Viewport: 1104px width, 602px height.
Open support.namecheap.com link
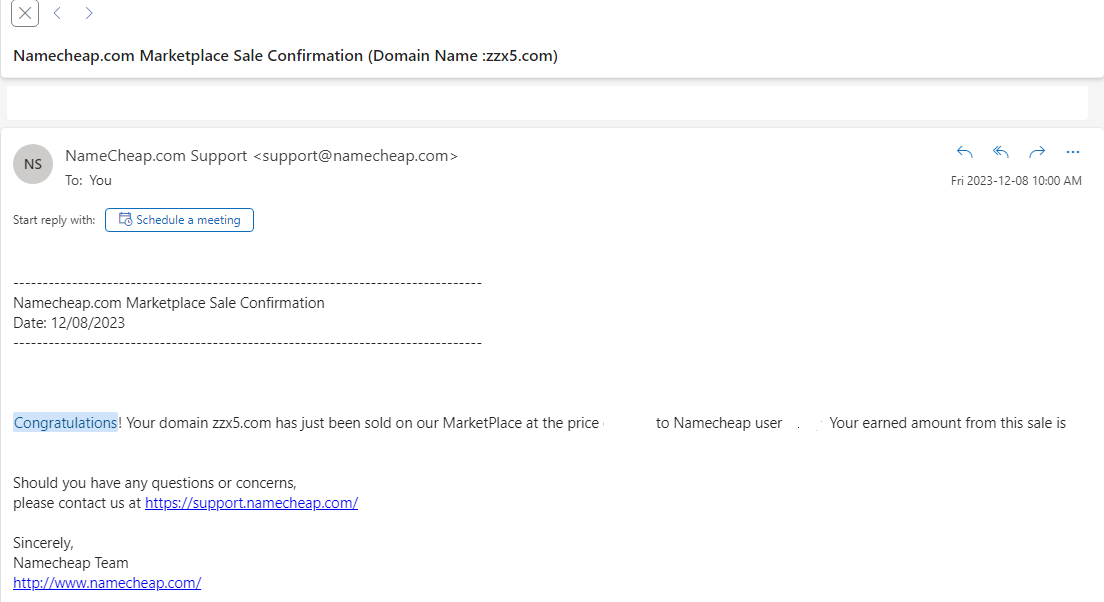251,503
